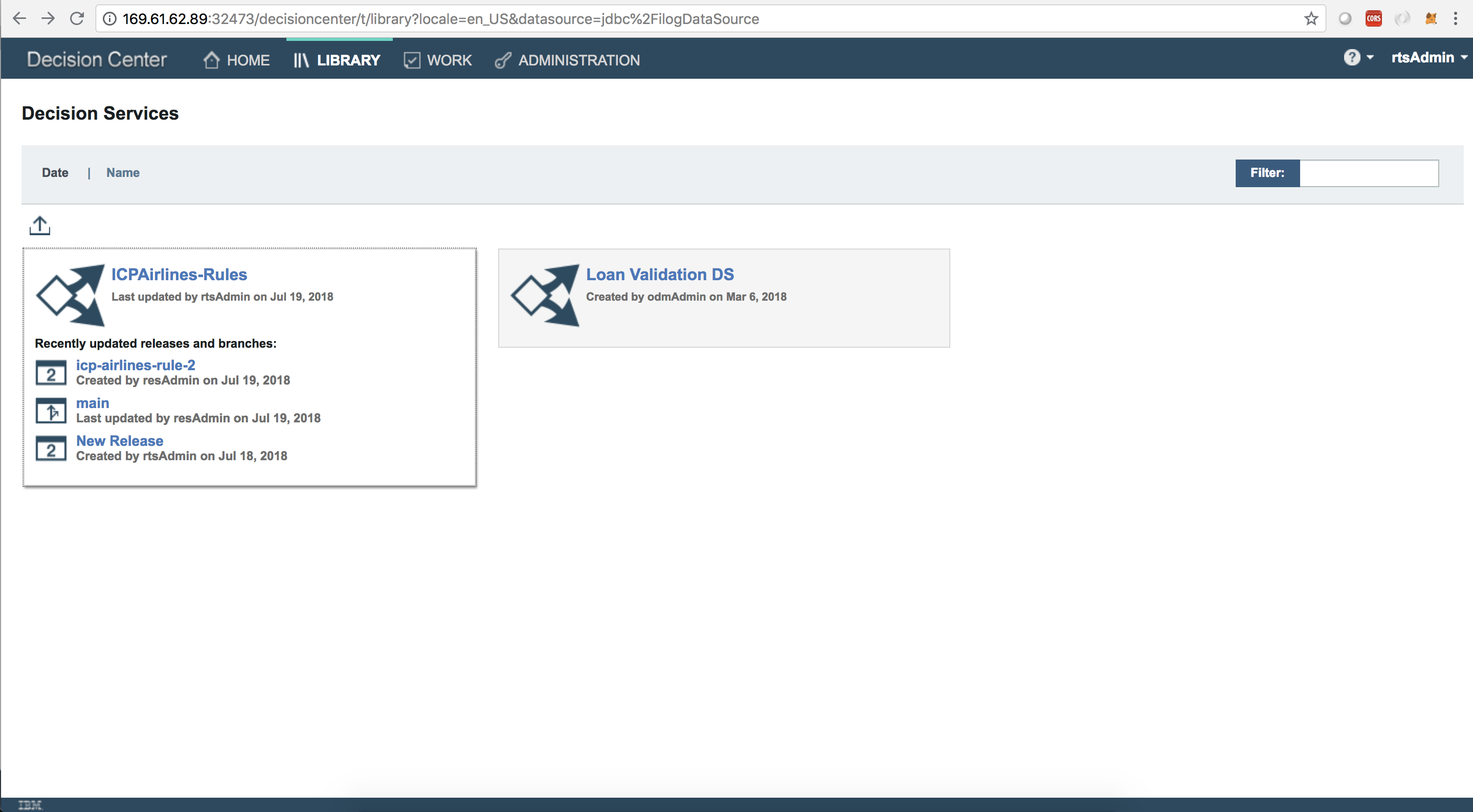Switch to the WORK tab
Image resolution: width=1473 pixels, height=812 pixels.
pyautogui.click(x=438, y=60)
